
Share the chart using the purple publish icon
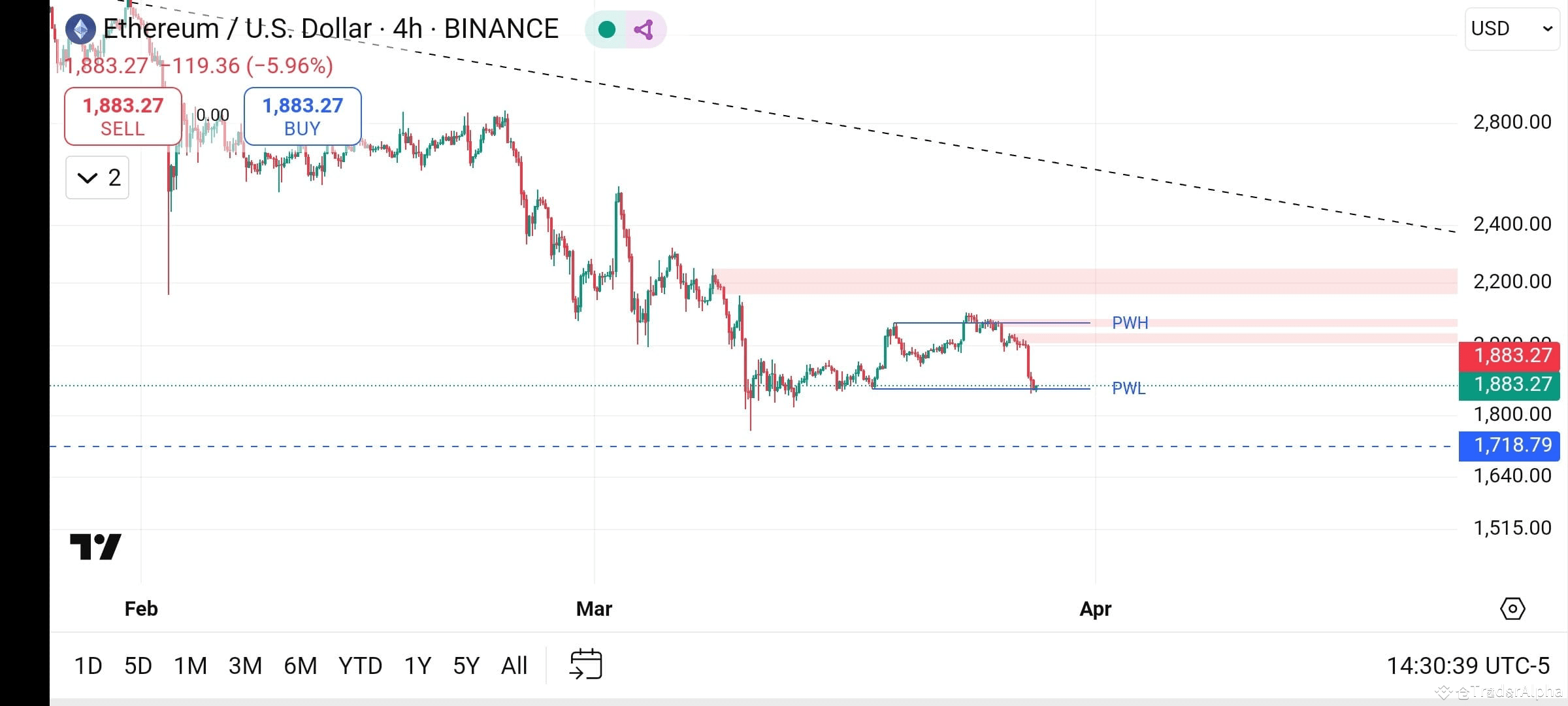pyautogui.click(x=644, y=29)
